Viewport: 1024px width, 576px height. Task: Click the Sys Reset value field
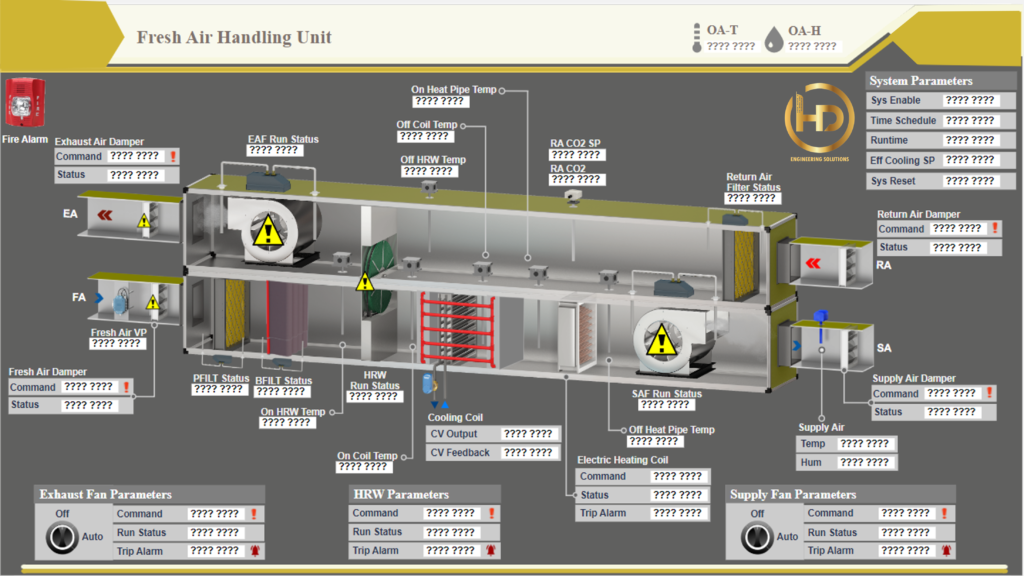969,181
